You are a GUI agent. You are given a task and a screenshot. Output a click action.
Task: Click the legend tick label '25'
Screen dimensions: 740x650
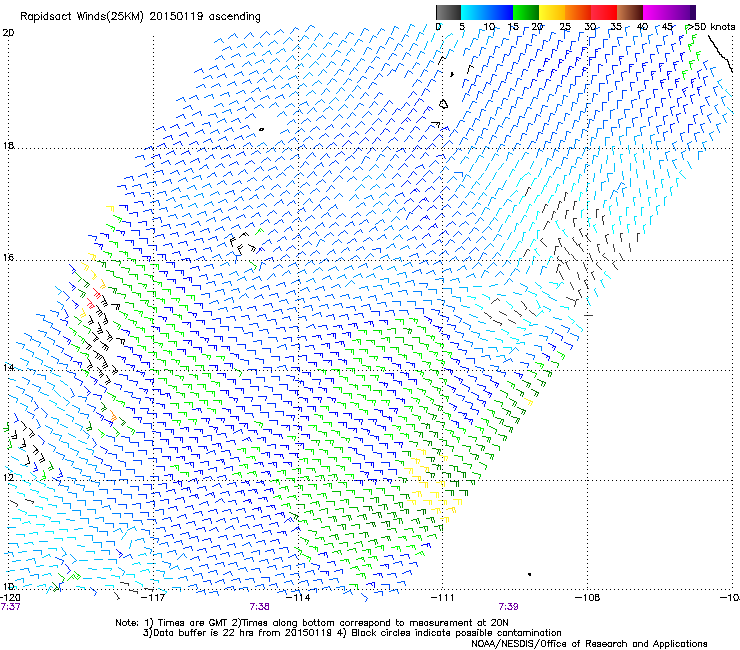pyautogui.click(x=565, y=27)
